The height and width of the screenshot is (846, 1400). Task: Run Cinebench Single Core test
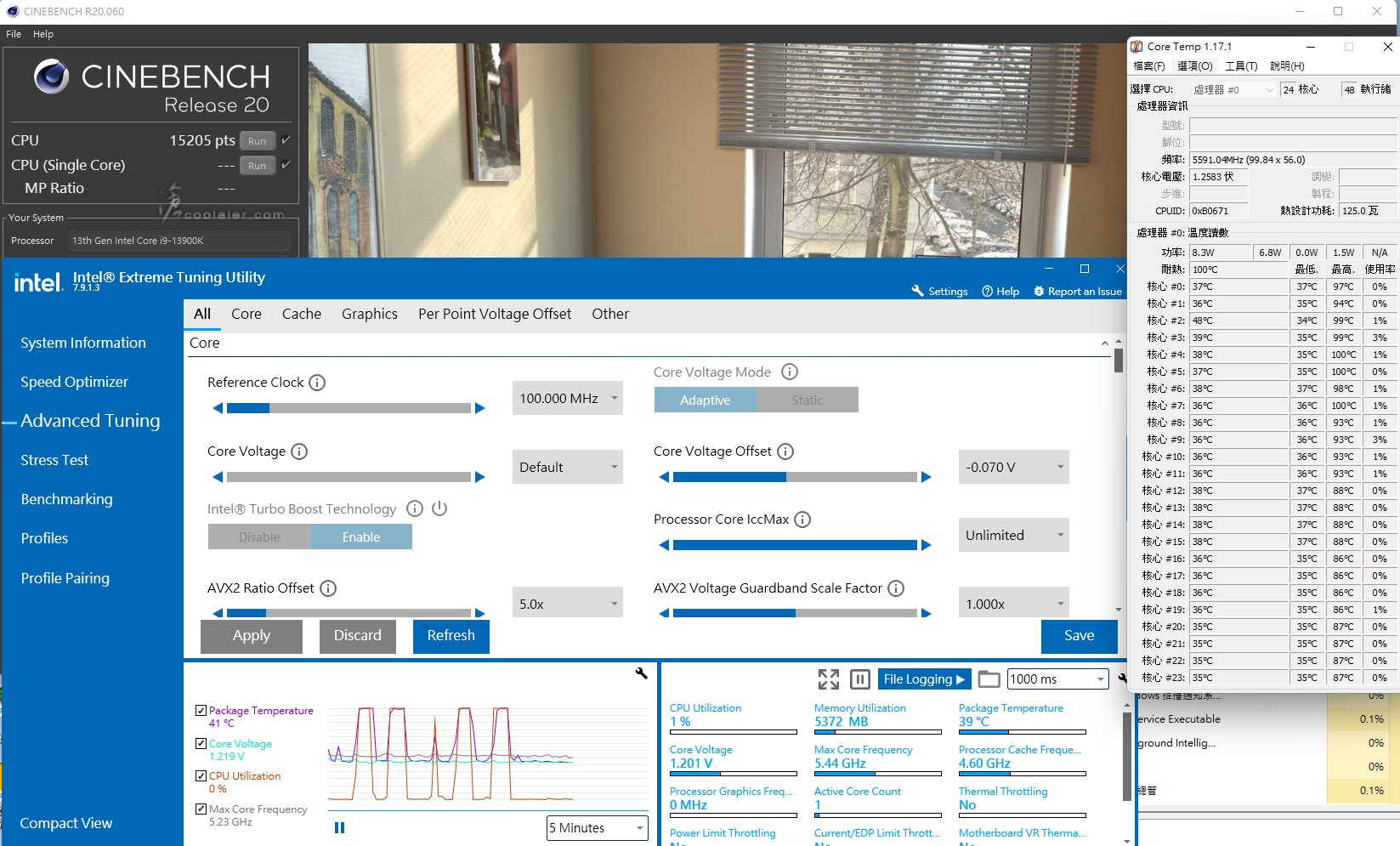(x=258, y=165)
